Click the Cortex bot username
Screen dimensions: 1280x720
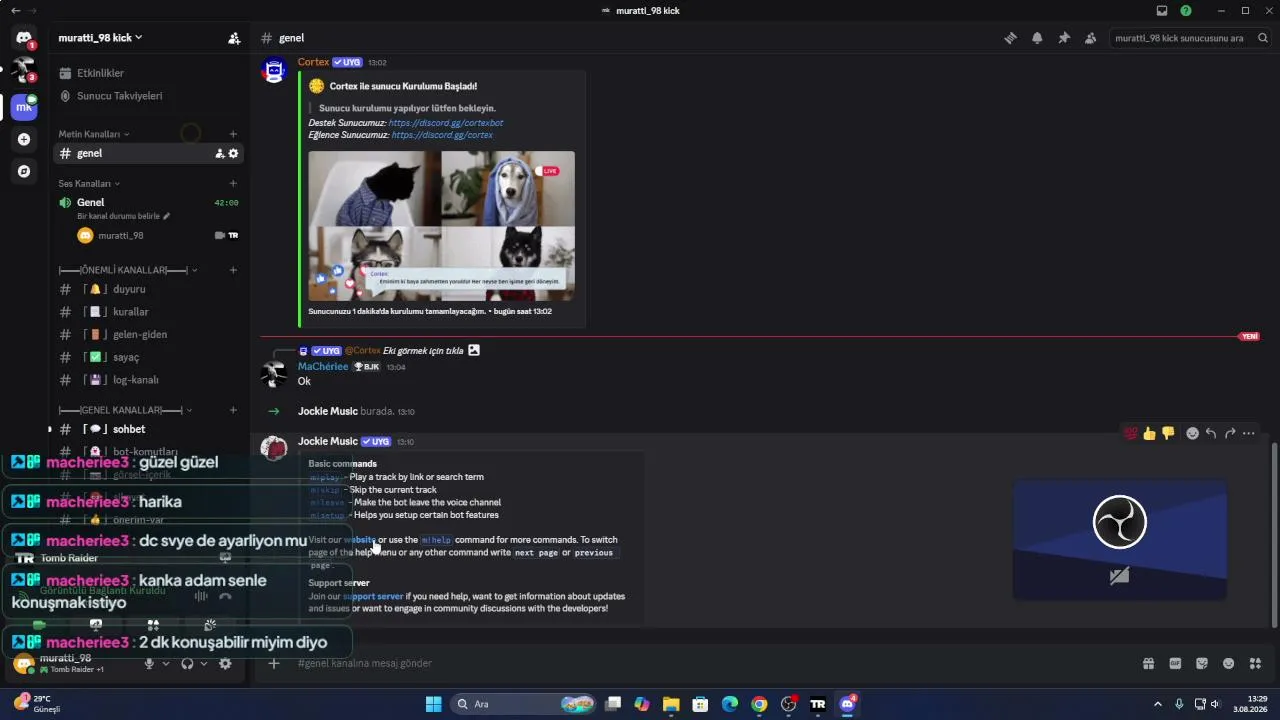click(314, 62)
